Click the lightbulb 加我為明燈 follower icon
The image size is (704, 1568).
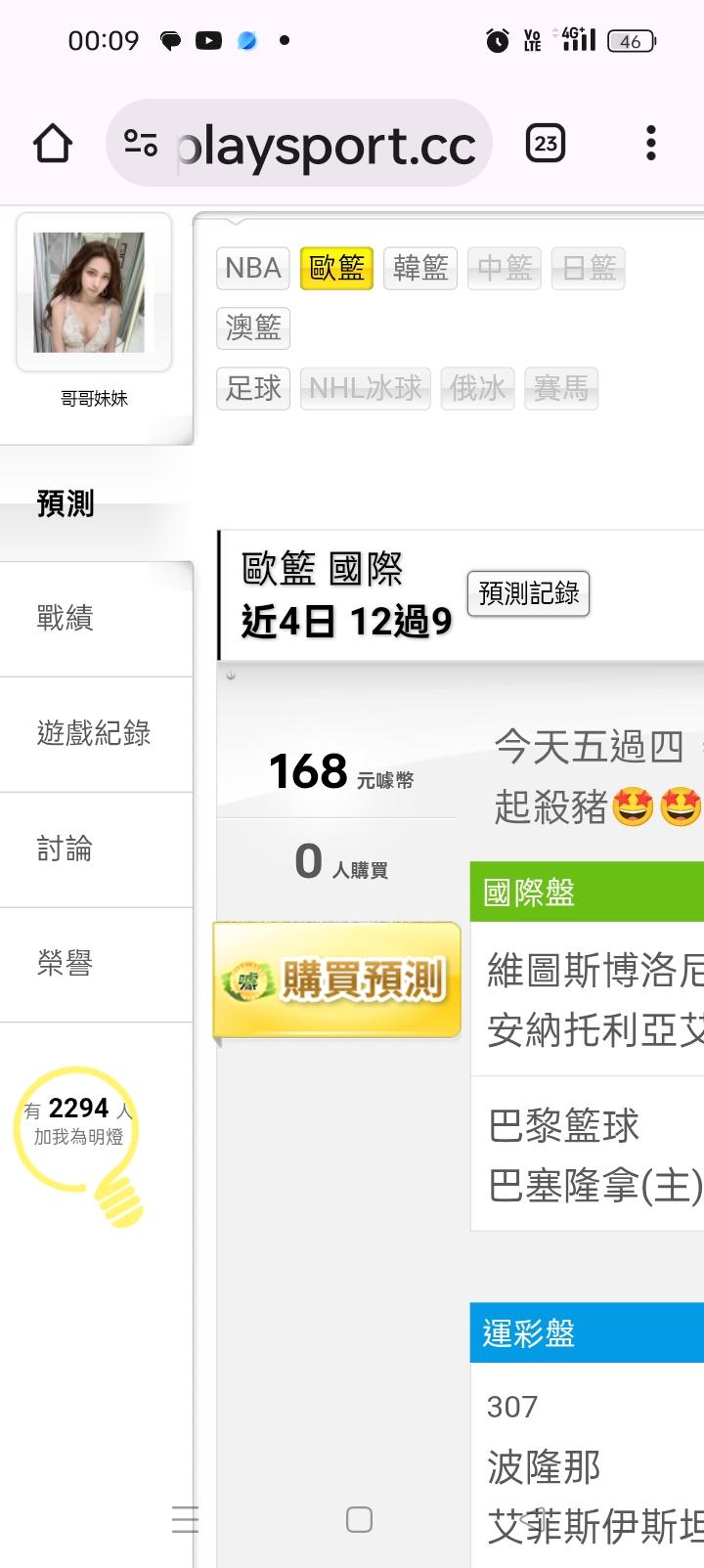(x=80, y=1145)
